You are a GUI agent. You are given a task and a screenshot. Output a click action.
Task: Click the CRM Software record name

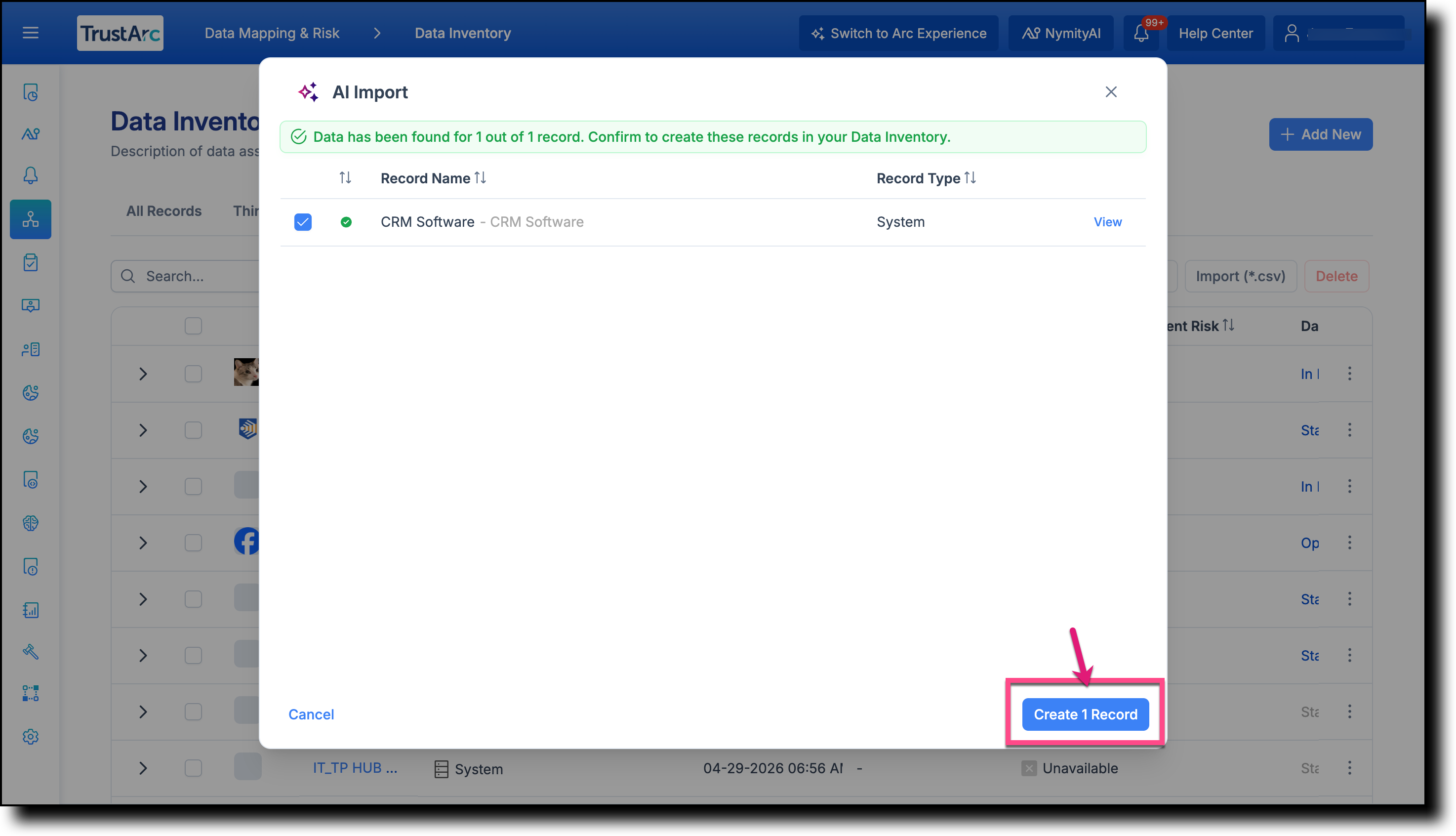coord(428,222)
